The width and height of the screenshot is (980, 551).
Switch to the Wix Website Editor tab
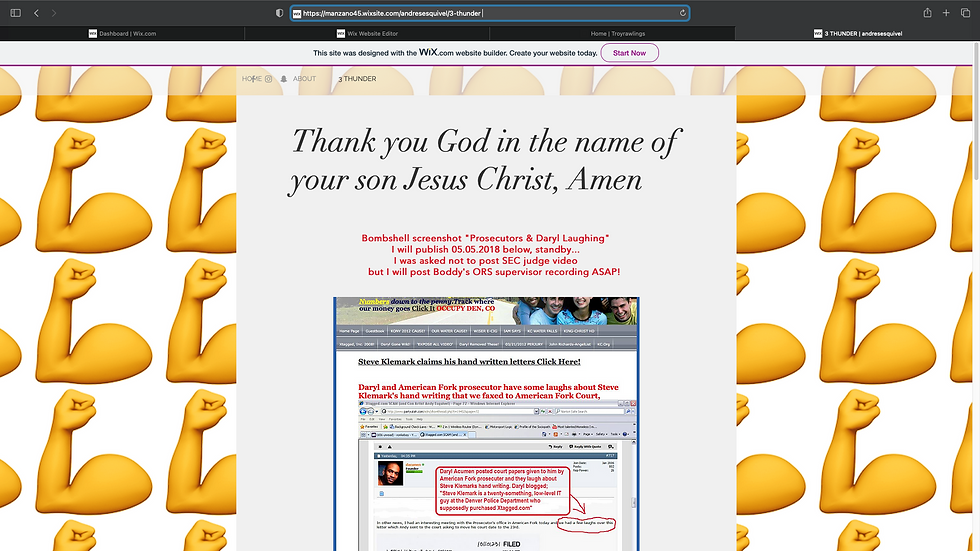(367, 34)
